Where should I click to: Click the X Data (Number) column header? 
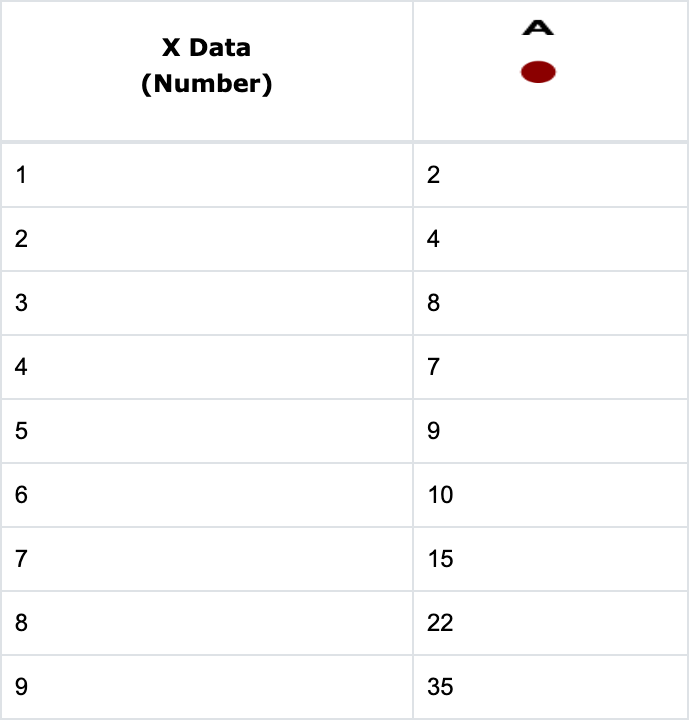pos(206,66)
